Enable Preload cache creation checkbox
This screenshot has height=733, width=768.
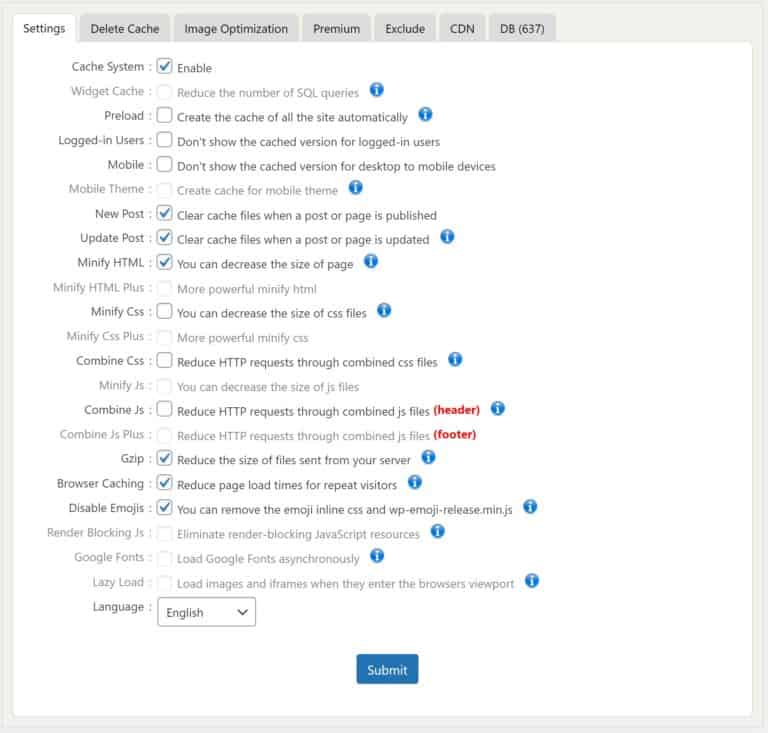165,115
